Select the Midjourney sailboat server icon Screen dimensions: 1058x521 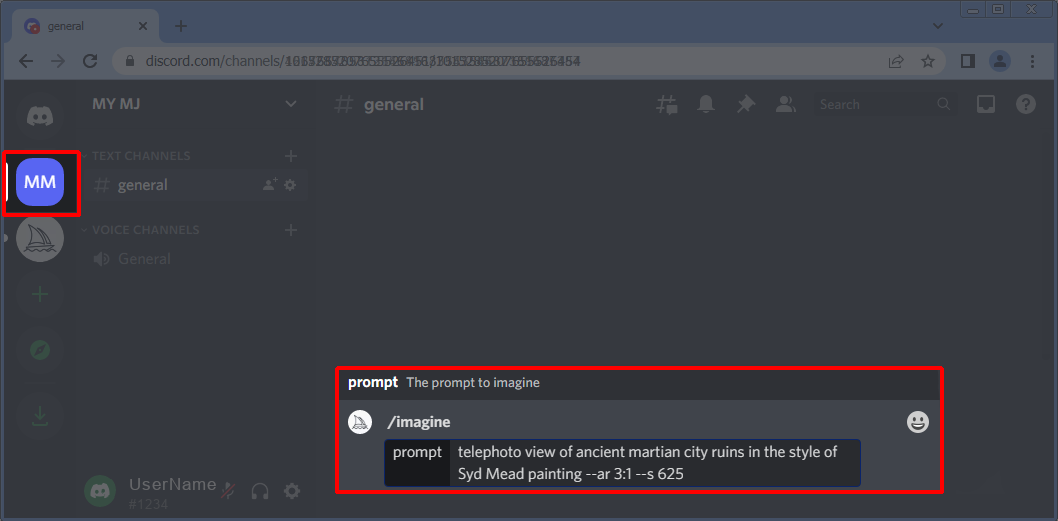tap(40, 238)
